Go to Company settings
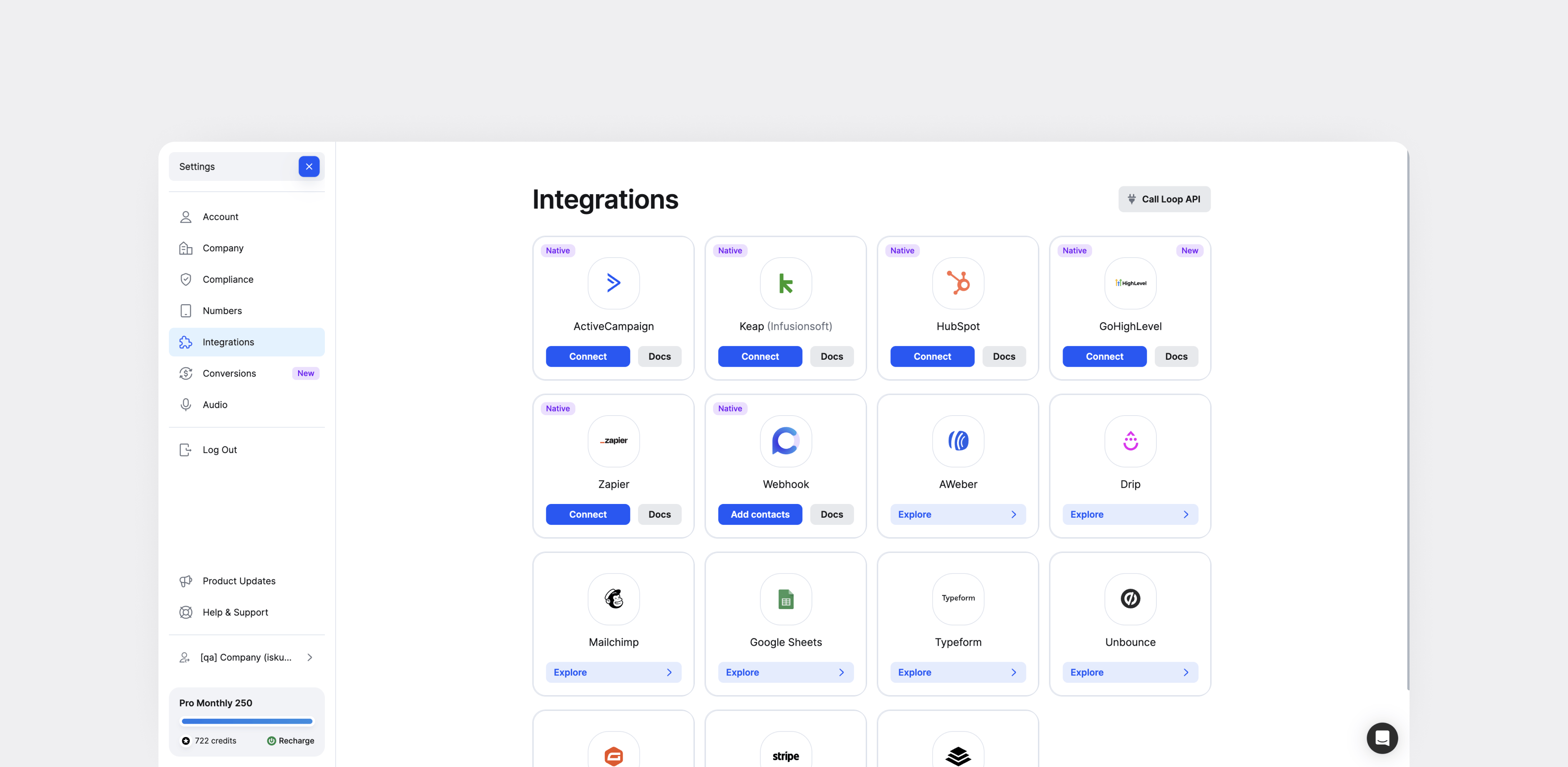 click(x=246, y=248)
